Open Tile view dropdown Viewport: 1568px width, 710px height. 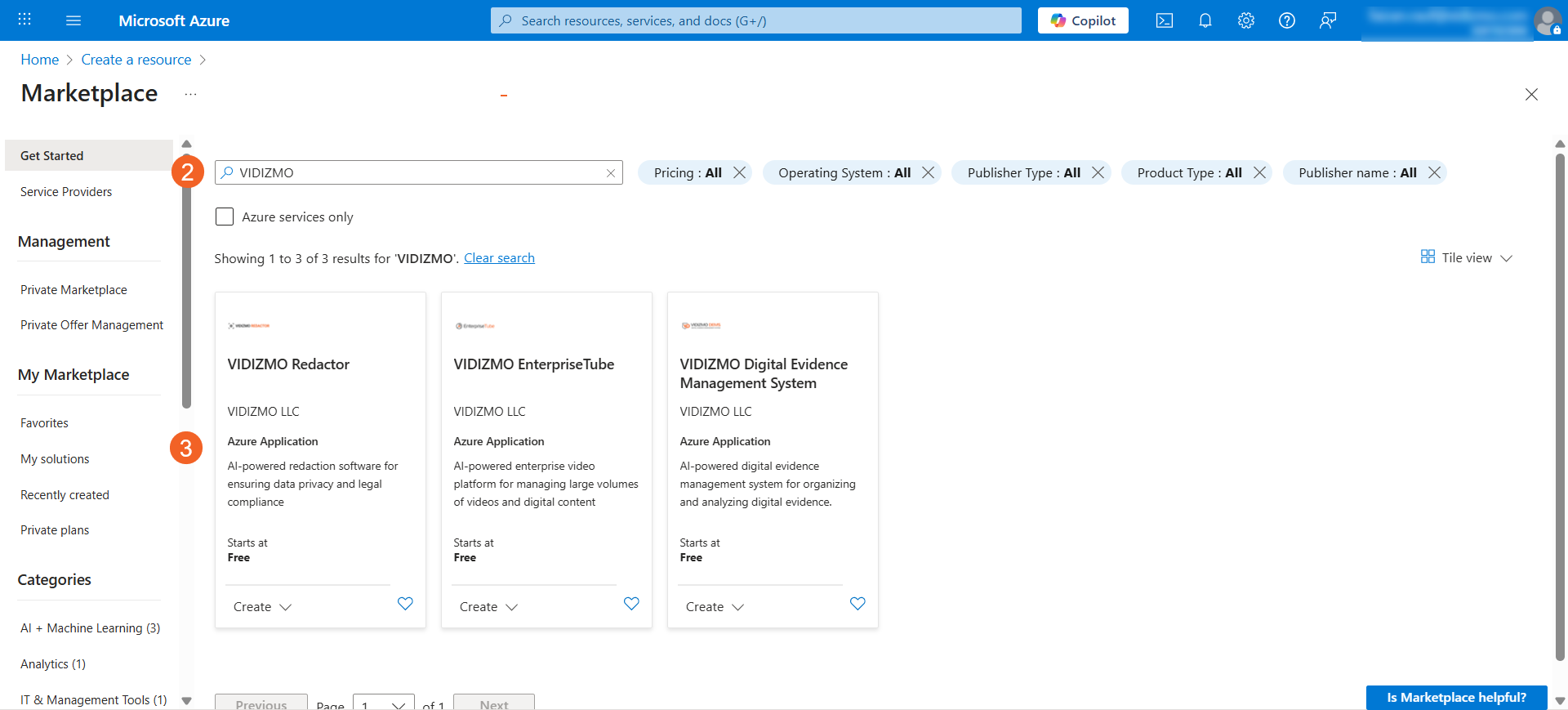coord(1467,257)
